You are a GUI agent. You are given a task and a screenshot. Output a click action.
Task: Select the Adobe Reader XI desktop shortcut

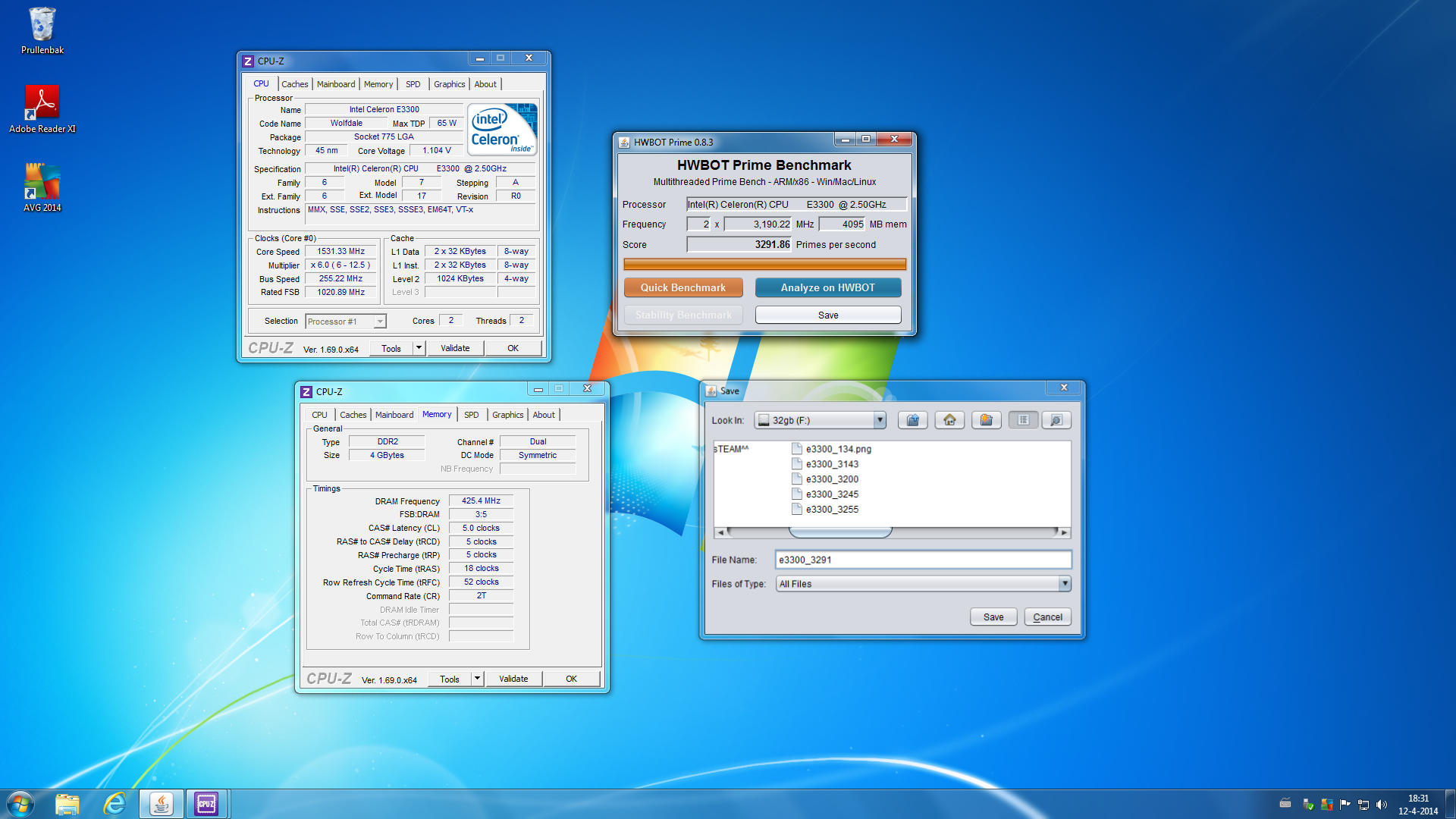pos(42,108)
